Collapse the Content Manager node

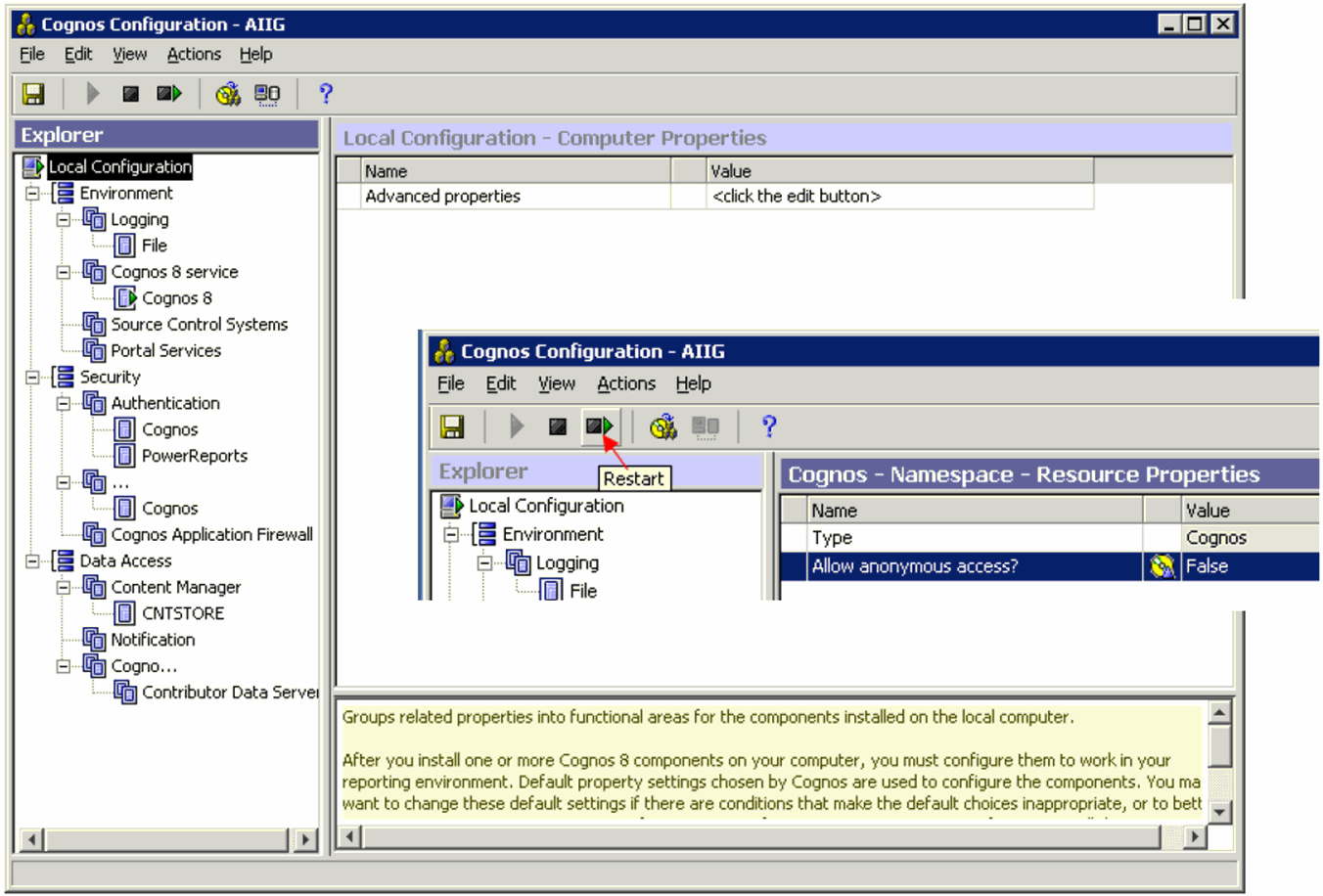(64, 587)
